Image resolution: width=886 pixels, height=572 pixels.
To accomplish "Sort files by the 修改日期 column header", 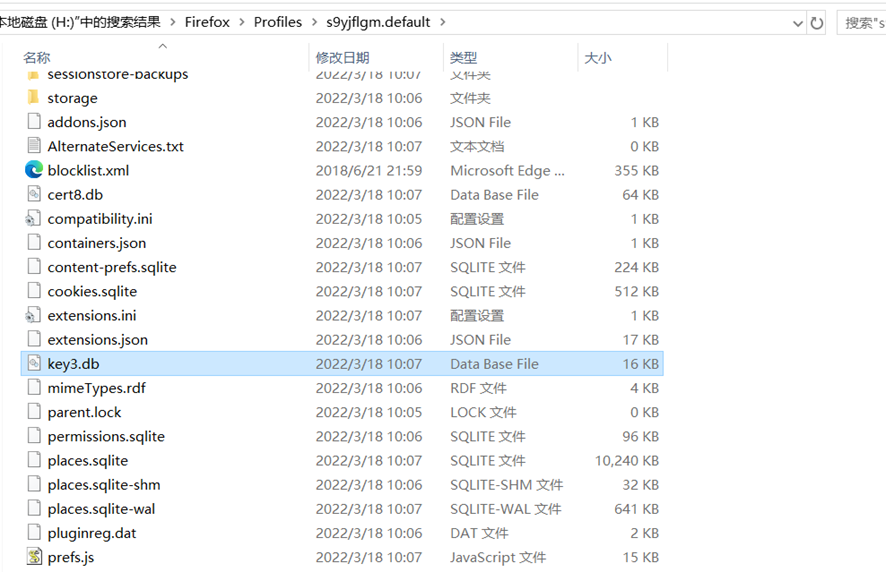I will click(342, 58).
